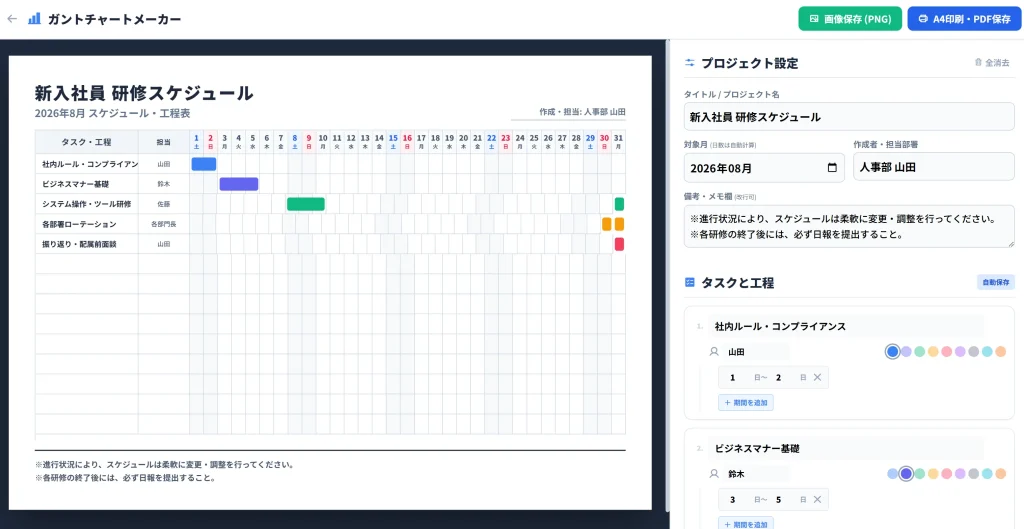Click the back arrow beside ガントチャートメーカー
The height and width of the screenshot is (529, 1024).
[x=12, y=19]
